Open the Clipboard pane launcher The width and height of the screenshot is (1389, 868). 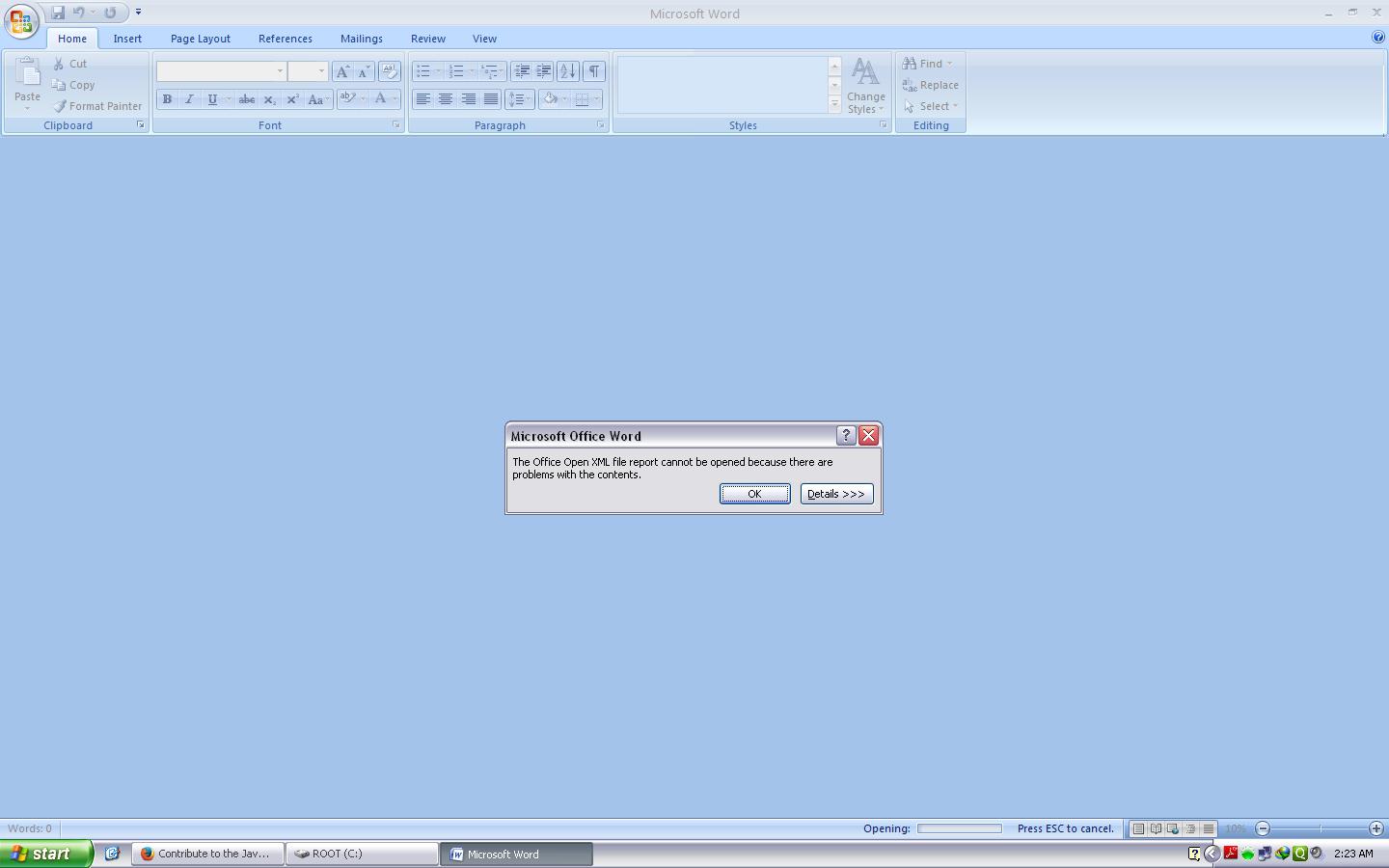pos(141,125)
